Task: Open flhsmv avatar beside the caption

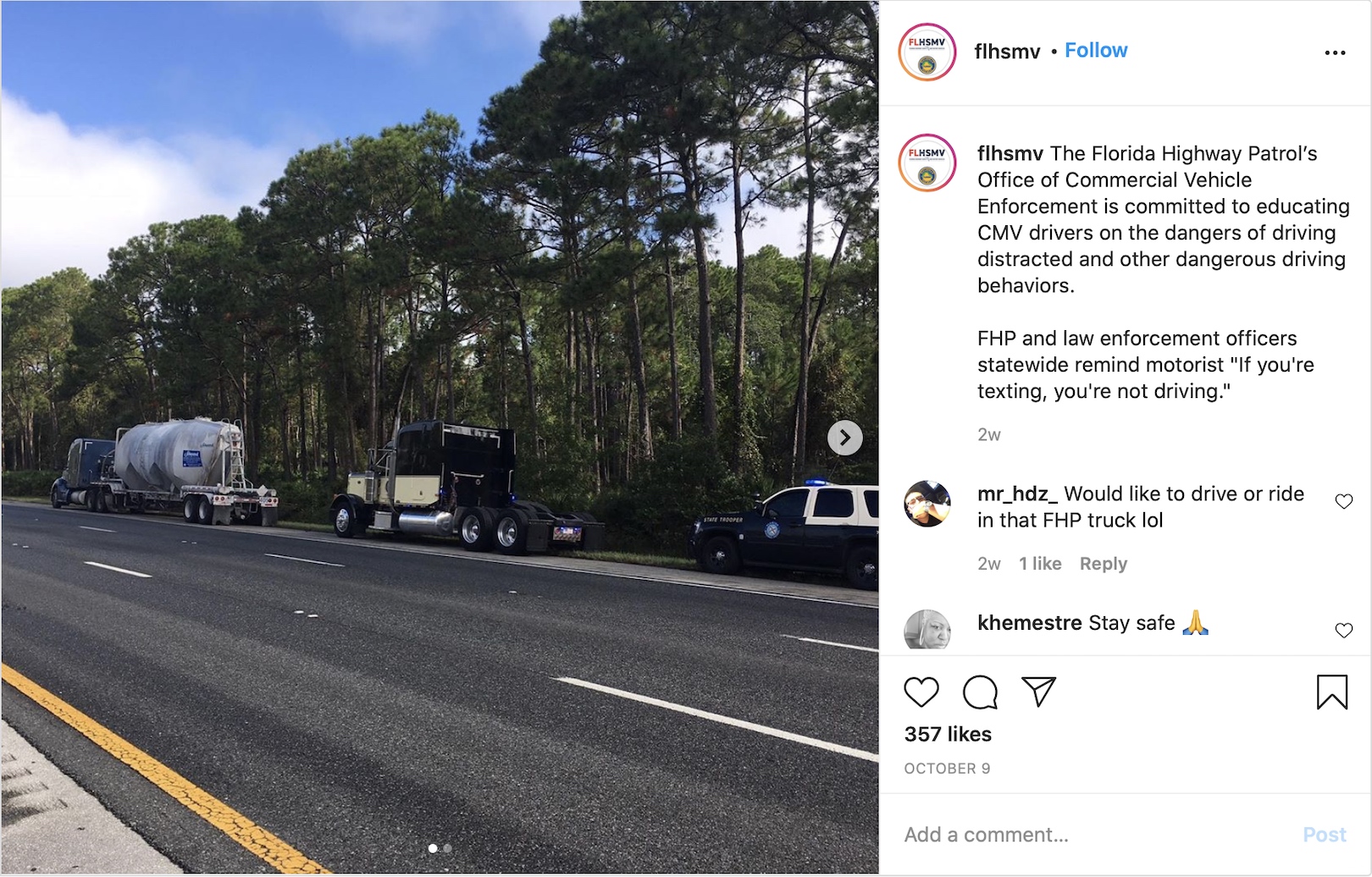Action: (927, 163)
